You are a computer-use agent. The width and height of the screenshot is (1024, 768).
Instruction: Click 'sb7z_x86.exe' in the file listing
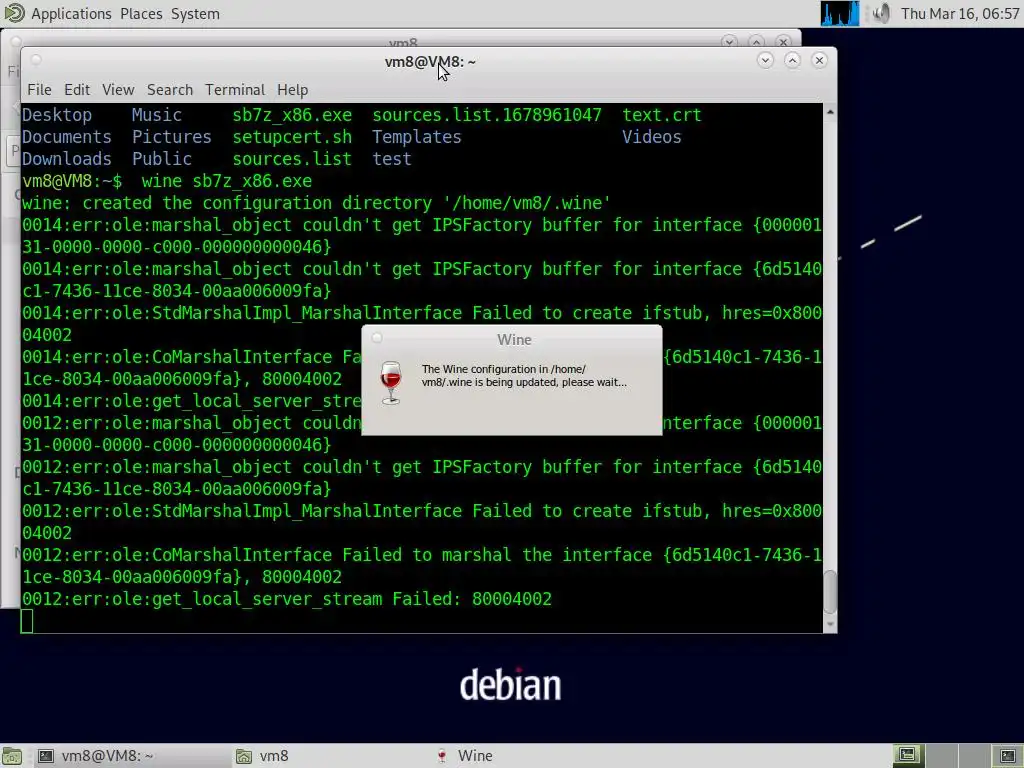(292, 115)
